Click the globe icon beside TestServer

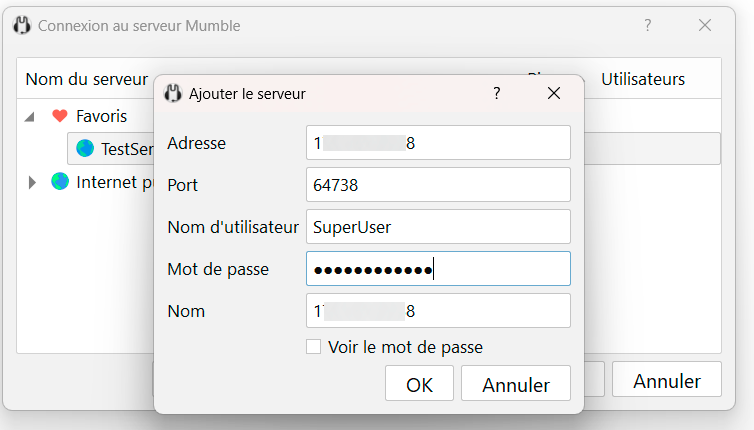coord(85,149)
